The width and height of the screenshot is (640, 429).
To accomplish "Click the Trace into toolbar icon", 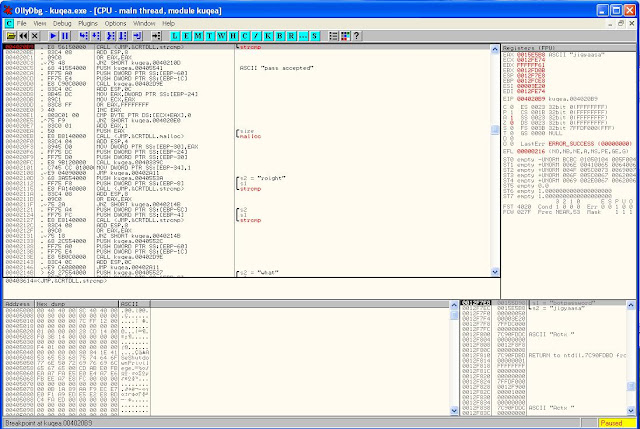I will pos(111,36).
